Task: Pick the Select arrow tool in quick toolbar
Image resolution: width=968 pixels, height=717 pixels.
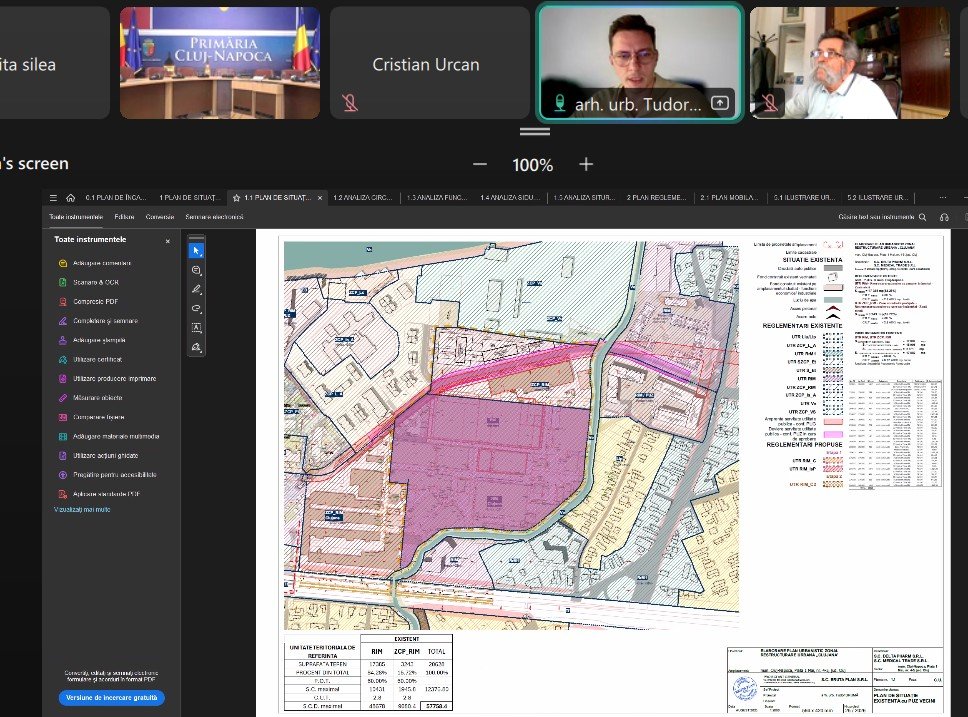Action: tap(196, 251)
